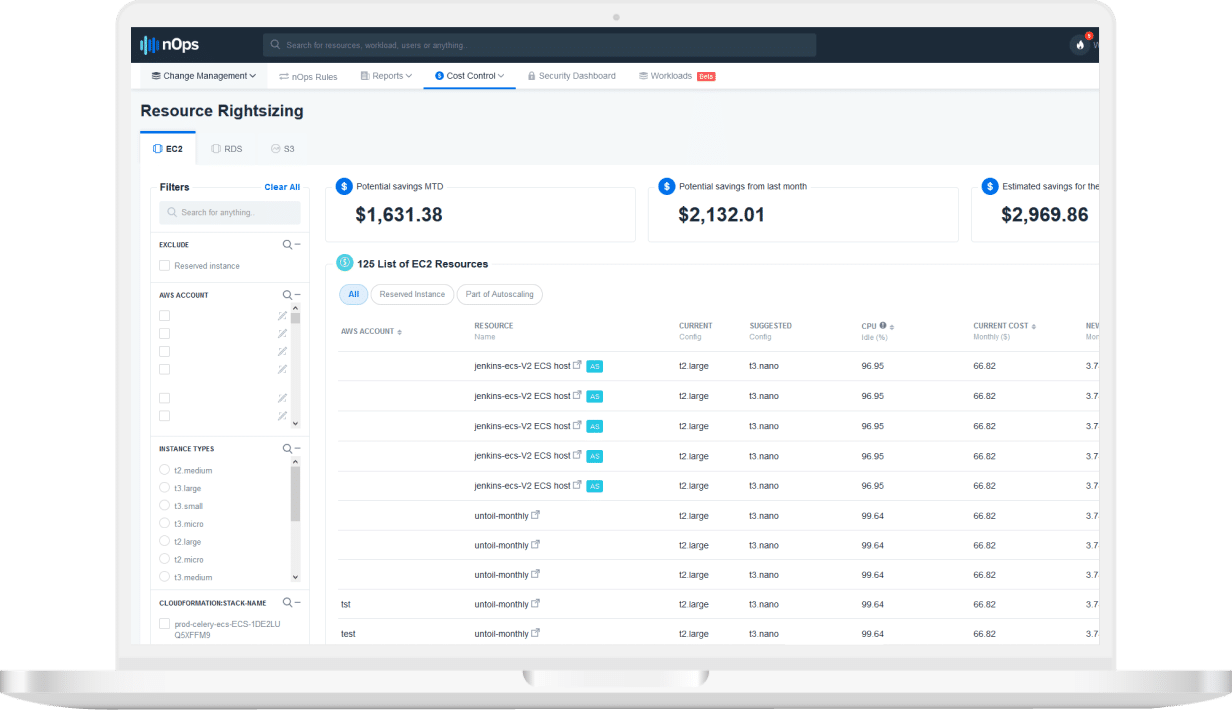Open the Change Management dropdown

[204, 76]
